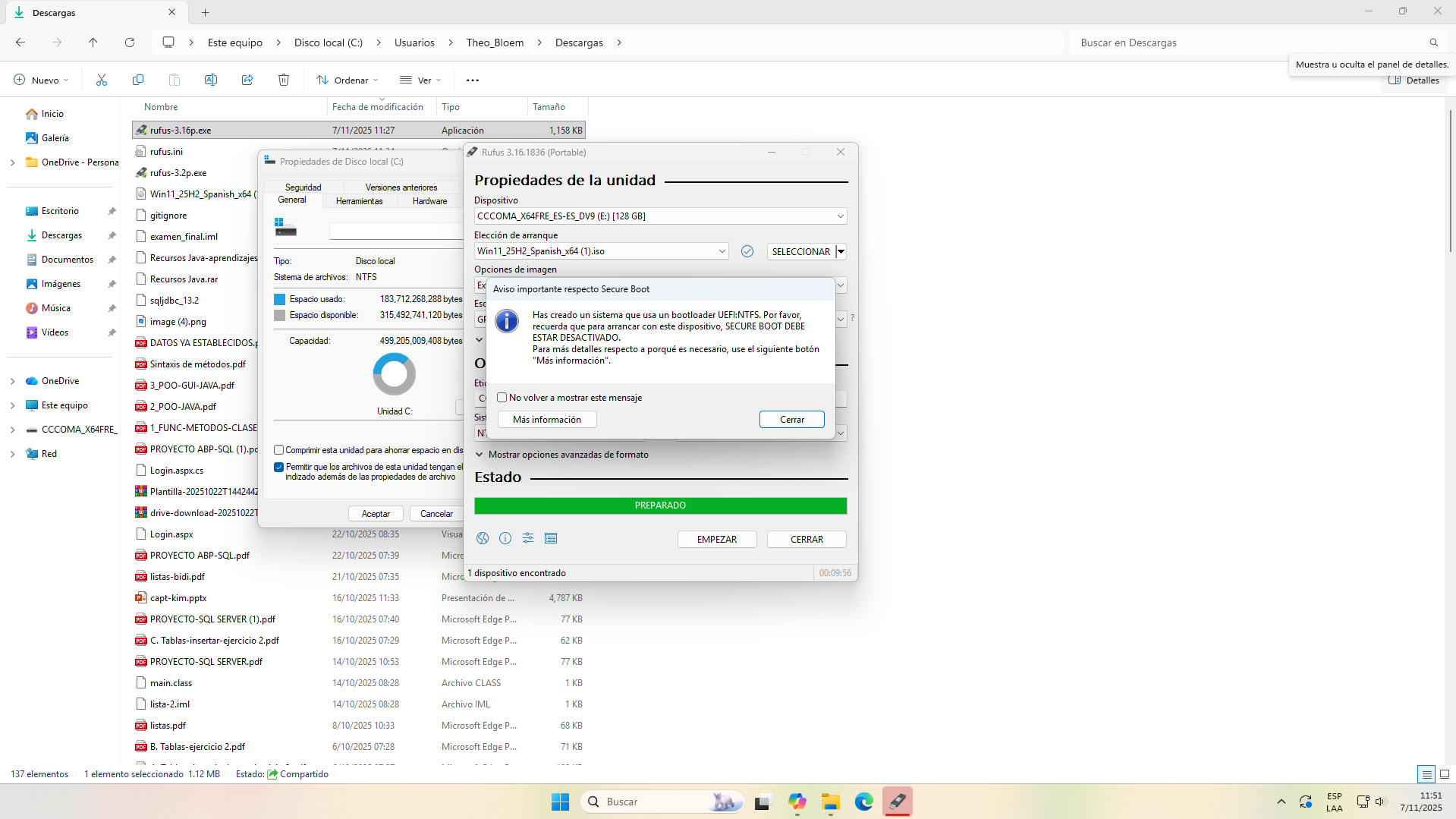
Task: Open the Seguridad tab in properties
Action: click(303, 187)
